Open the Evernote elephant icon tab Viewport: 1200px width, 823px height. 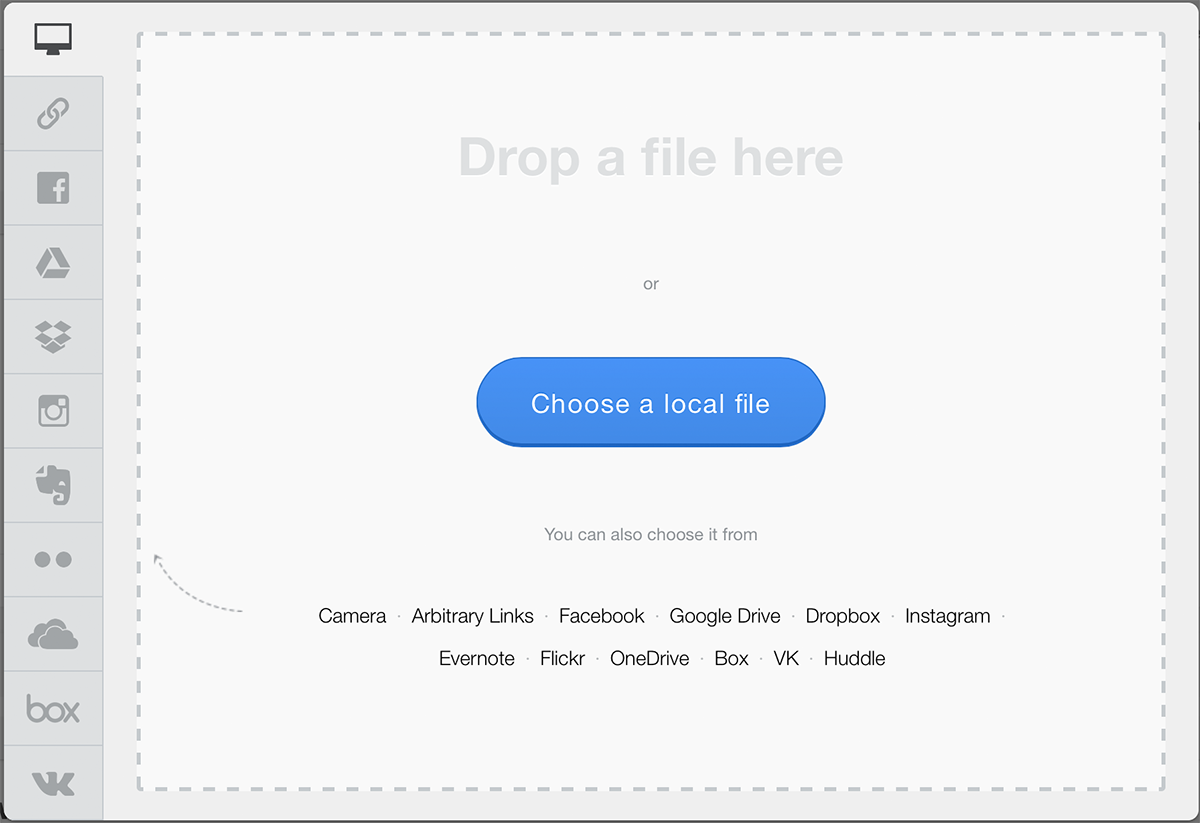coord(53,485)
